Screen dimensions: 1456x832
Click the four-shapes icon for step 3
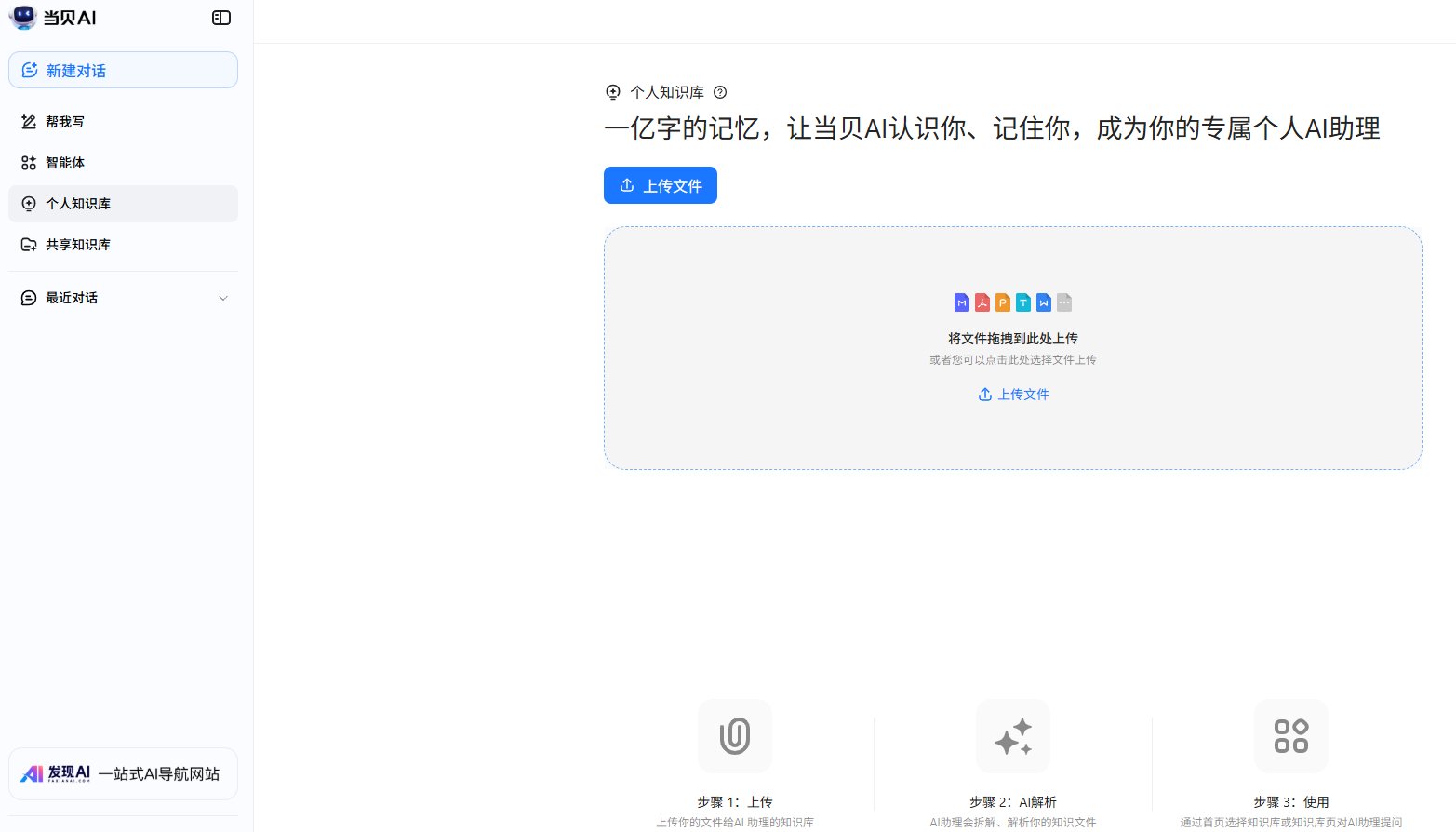(1291, 736)
